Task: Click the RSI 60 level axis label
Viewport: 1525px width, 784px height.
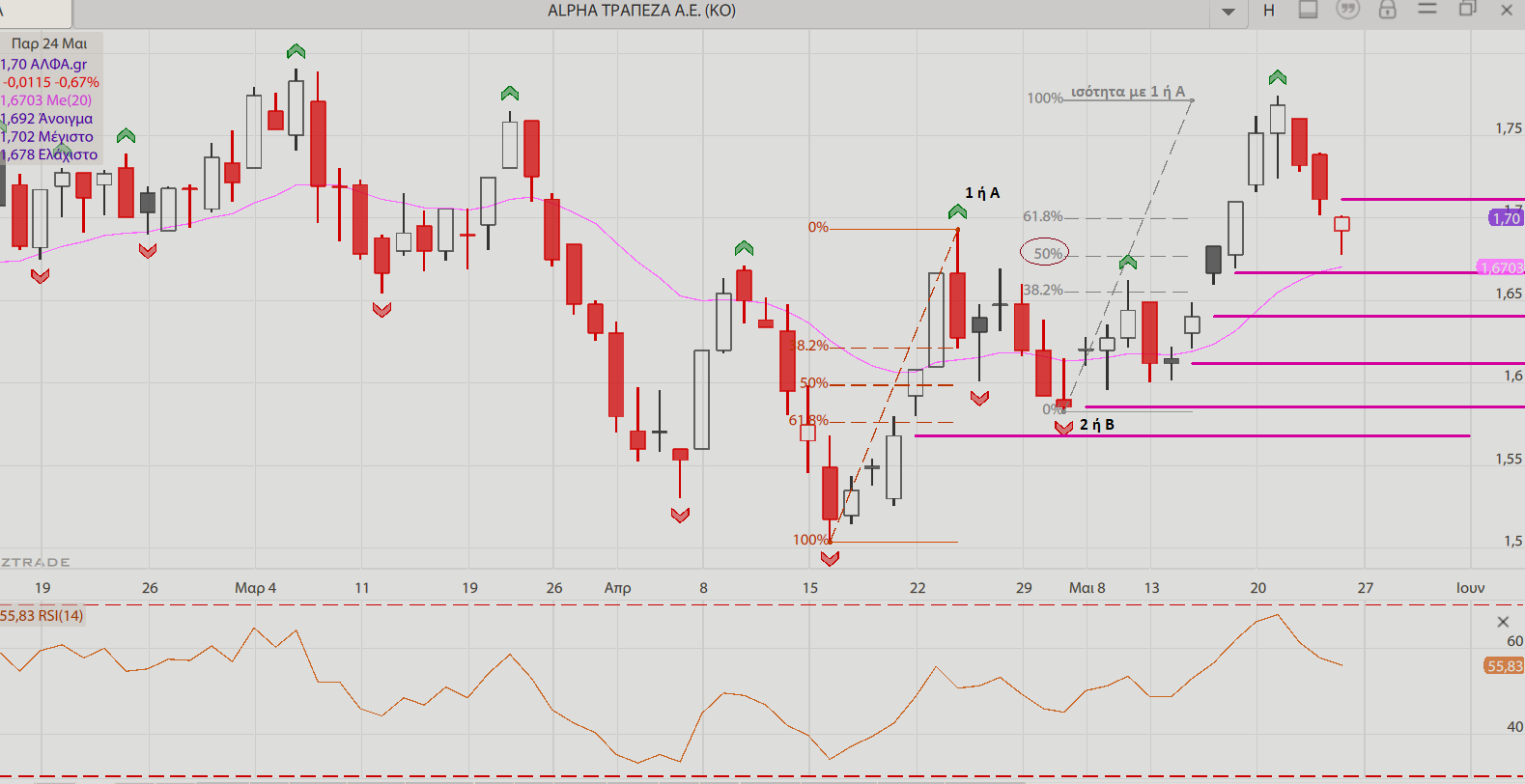Action: [x=1514, y=641]
